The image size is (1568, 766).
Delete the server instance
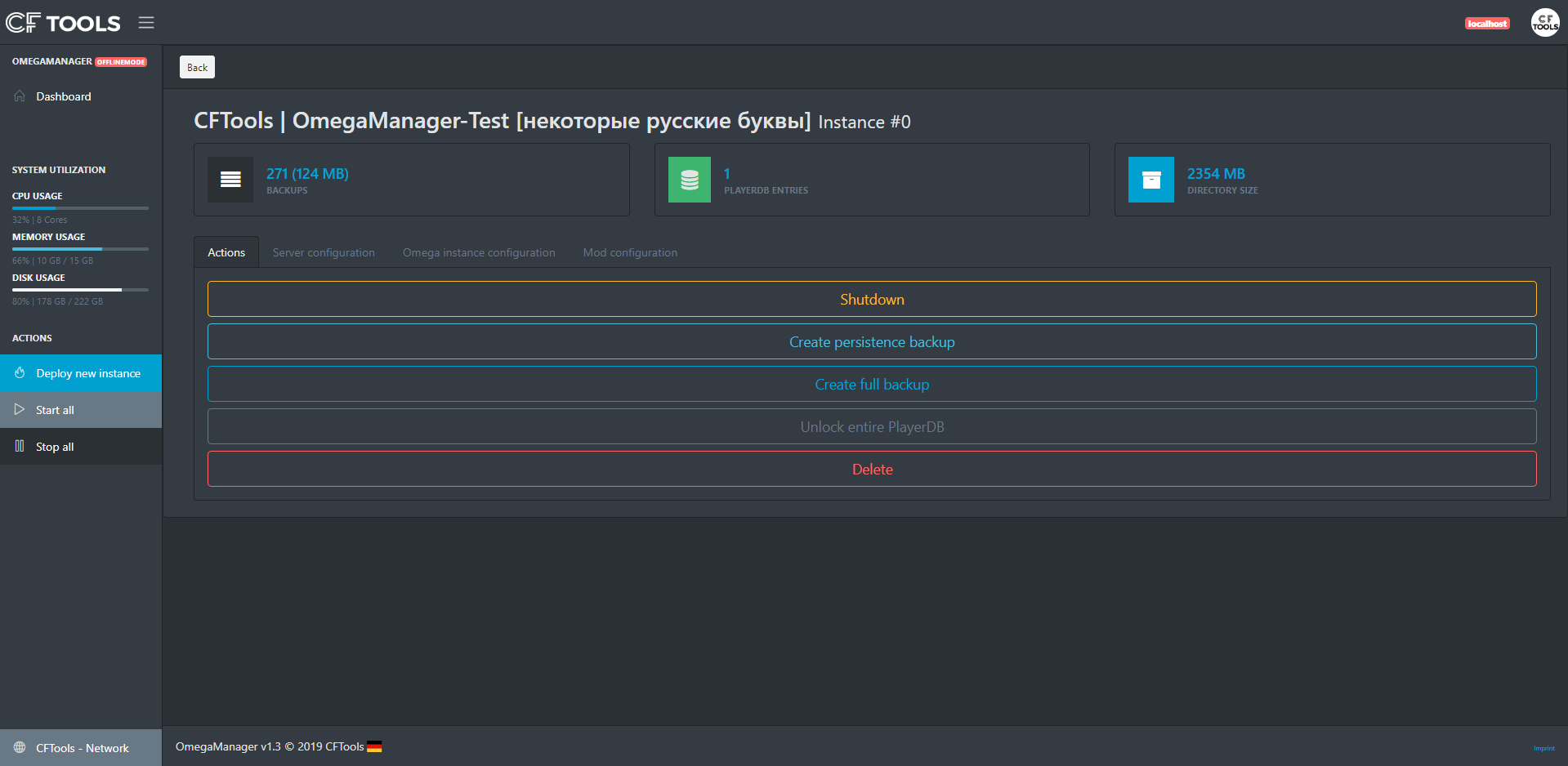click(872, 470)
